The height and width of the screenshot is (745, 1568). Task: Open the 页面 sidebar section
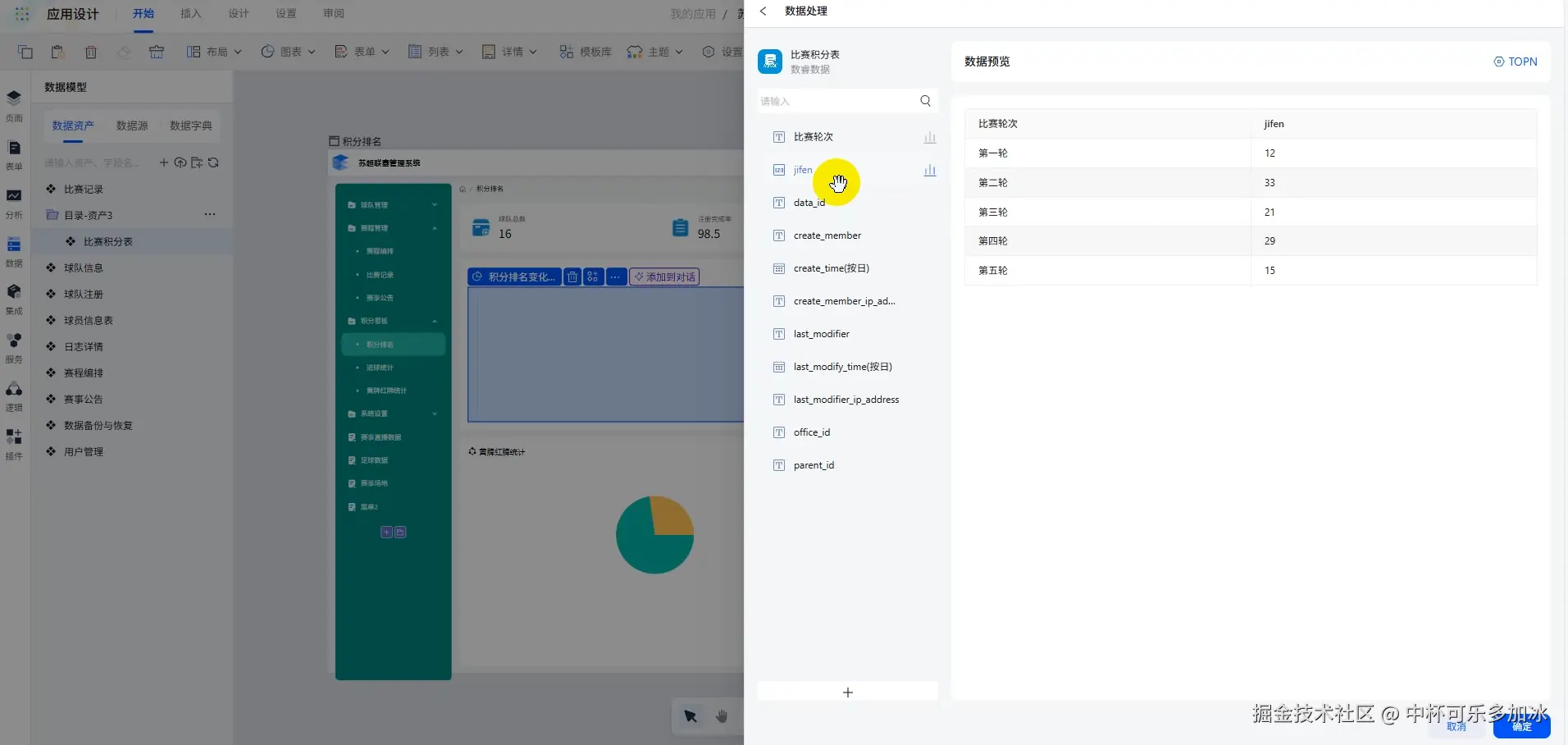coord(14,106)
